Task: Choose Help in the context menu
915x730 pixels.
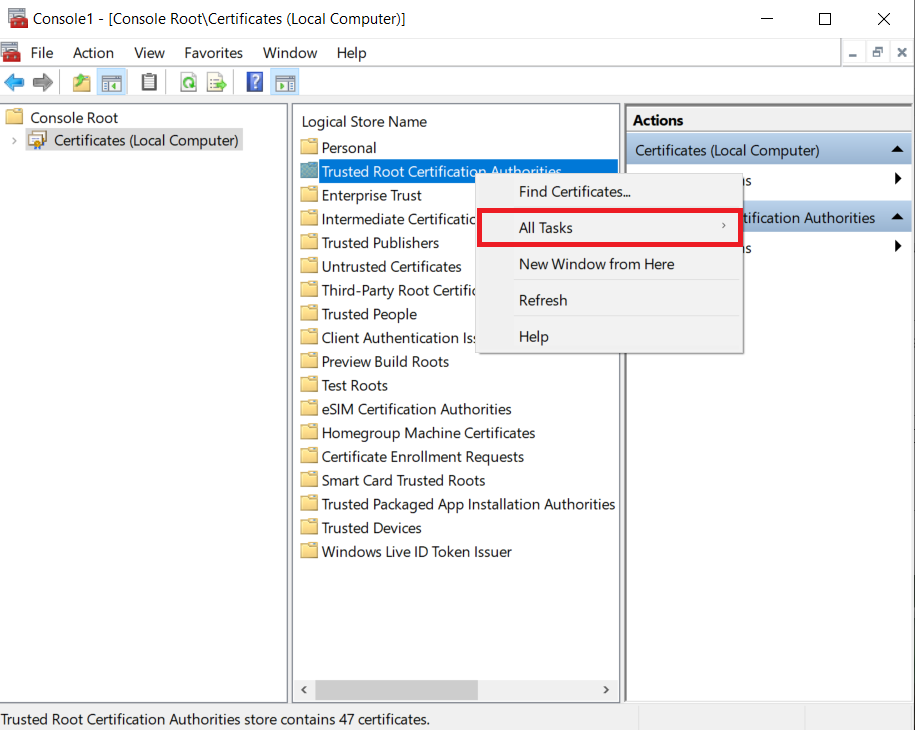Action: point(609,337)
